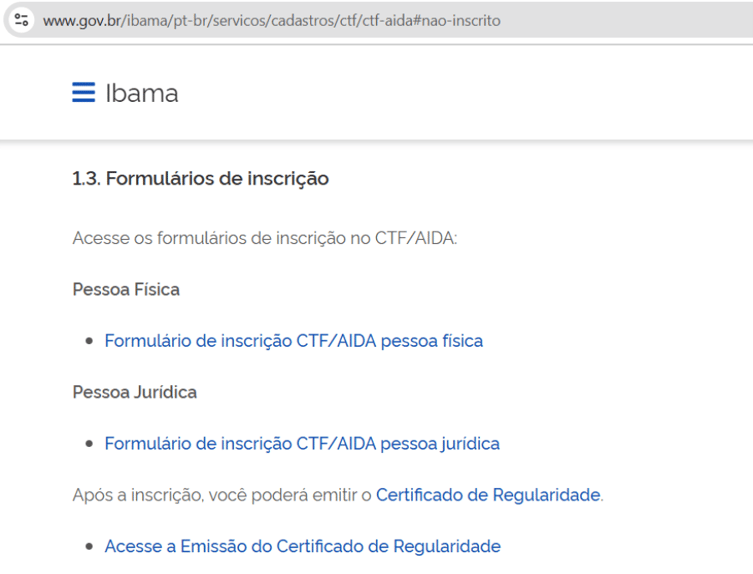Click the site information icon in address bar
753x574 pixels.
22,20
